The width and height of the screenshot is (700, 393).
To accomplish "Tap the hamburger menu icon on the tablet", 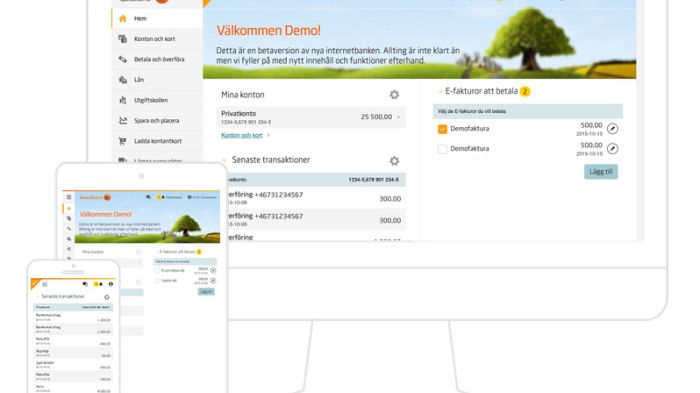I will click(x=69, y=197).
